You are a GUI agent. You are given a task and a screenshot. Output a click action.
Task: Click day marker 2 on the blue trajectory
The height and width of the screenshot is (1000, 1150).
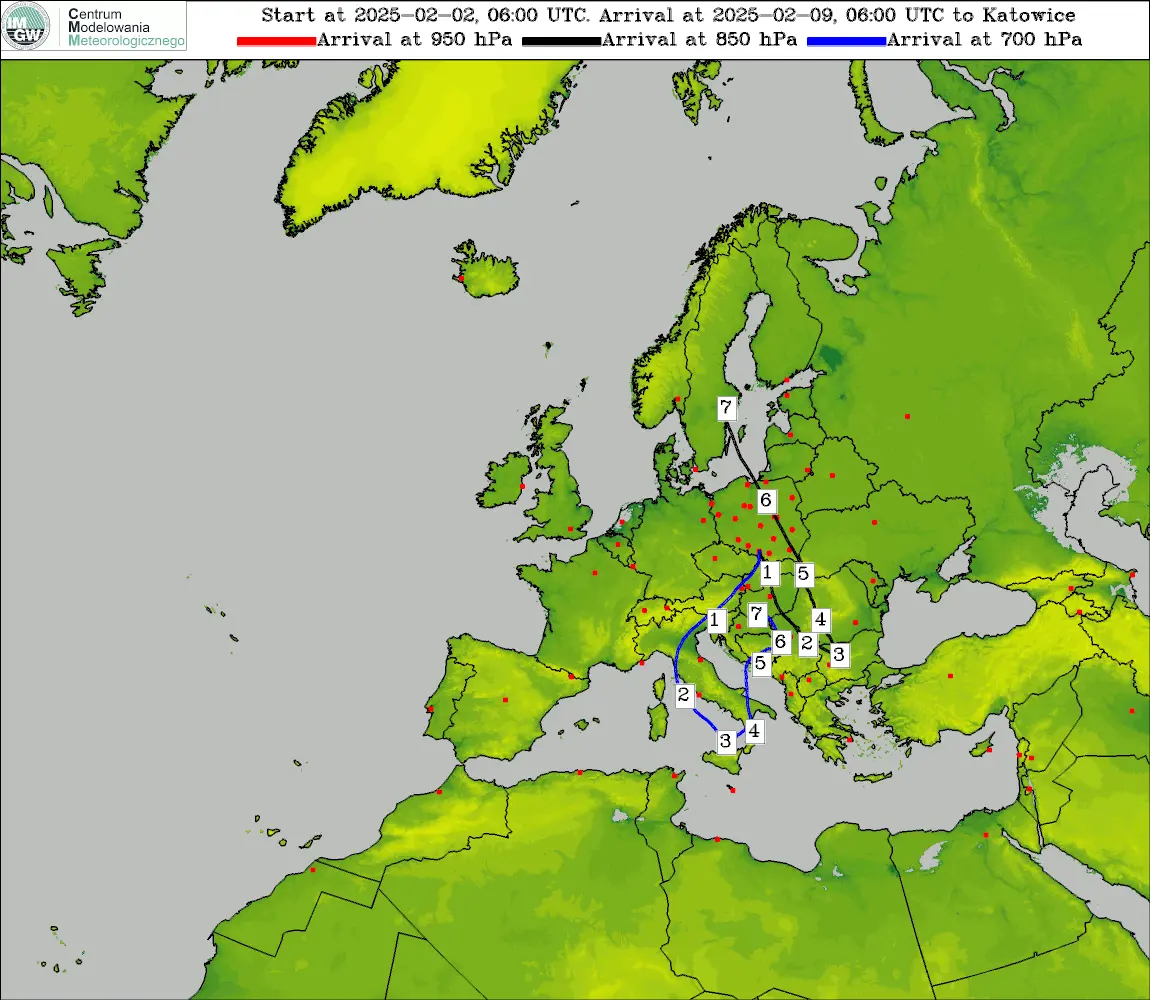click(x=684, y=696)
